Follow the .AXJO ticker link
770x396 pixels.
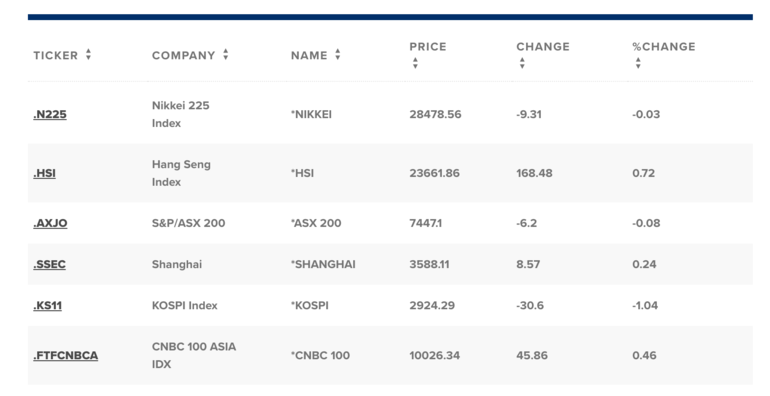point(51,223)
